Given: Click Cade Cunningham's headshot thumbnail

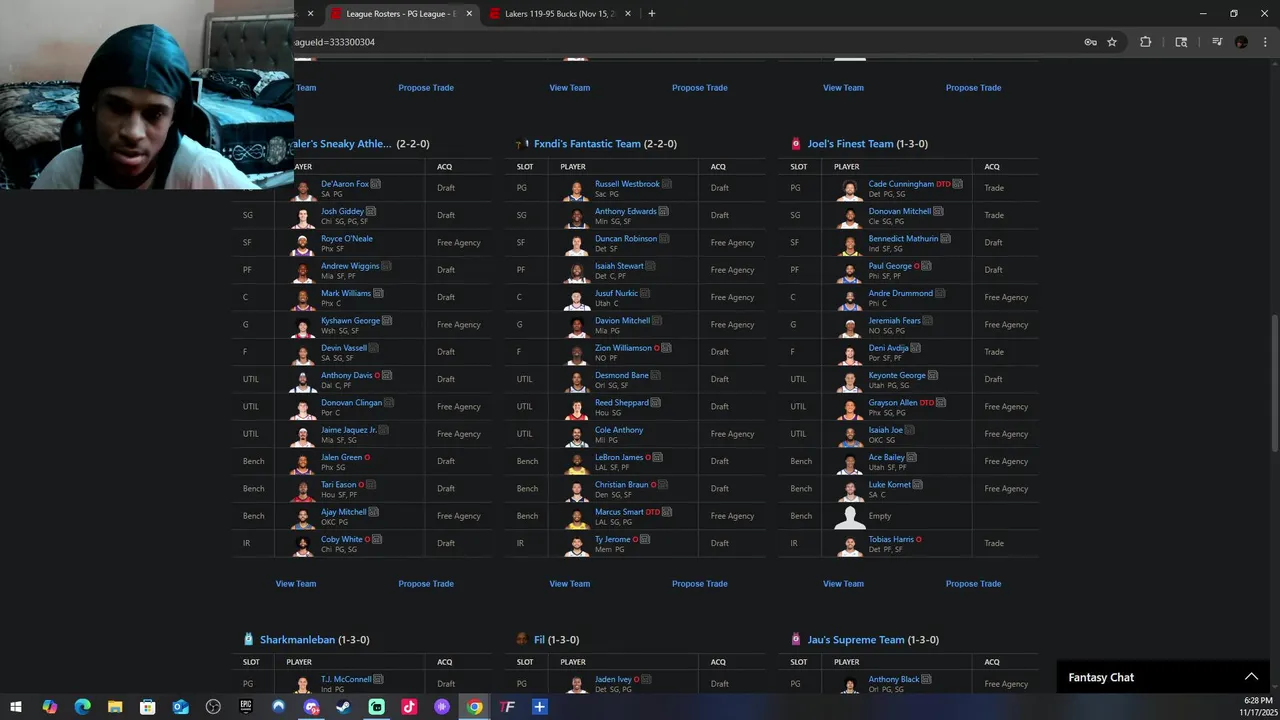Looking at the screenshot, I should point(850,188).
